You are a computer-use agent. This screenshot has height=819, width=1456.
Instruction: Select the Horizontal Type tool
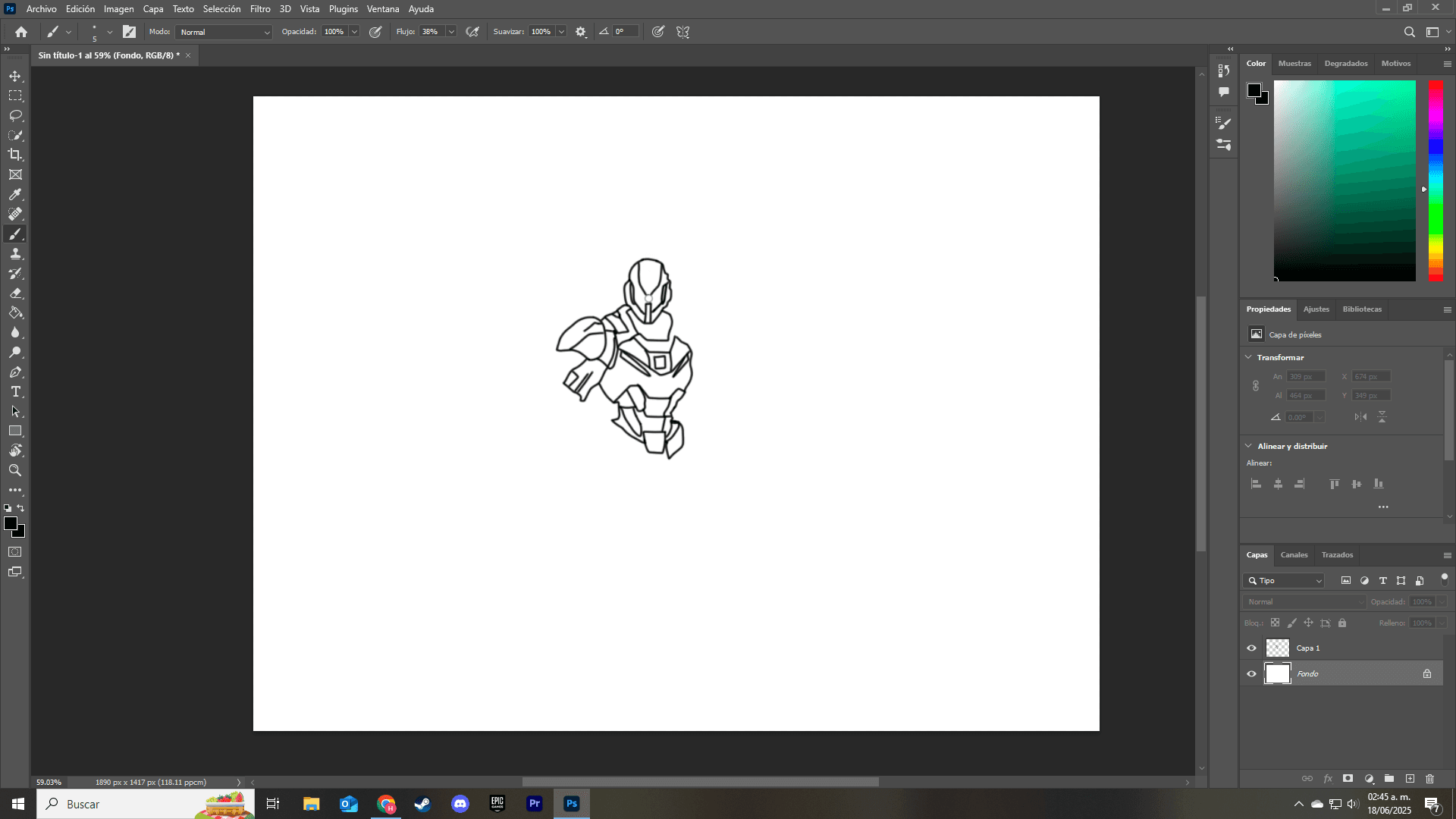15,391
